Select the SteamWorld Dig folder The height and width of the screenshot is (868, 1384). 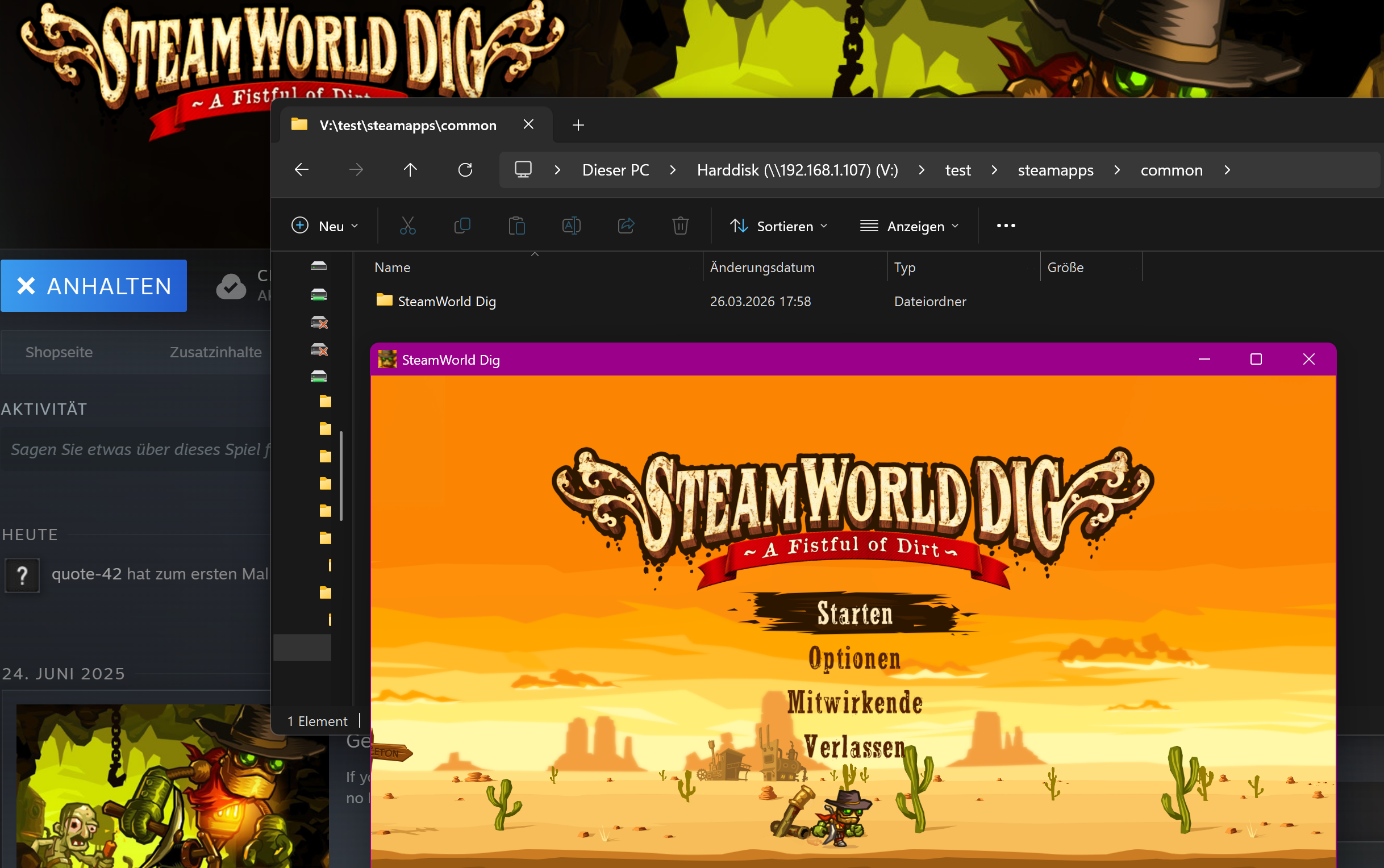click(x=447, y=302)
